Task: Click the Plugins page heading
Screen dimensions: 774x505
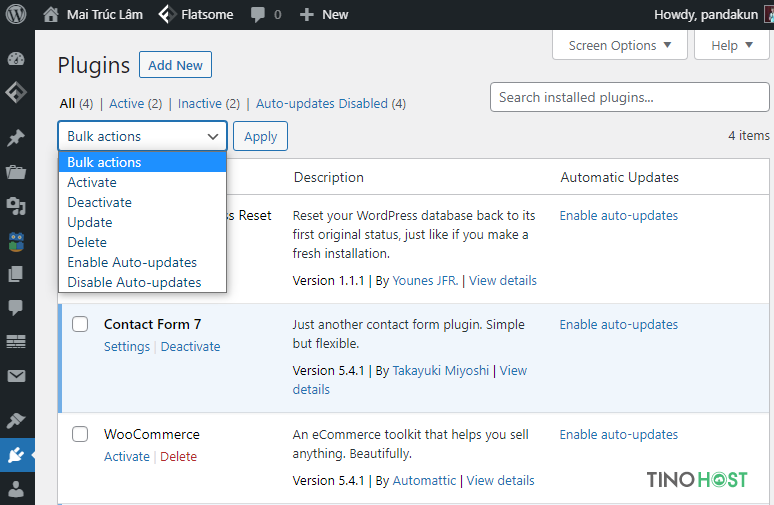Action: (x=94, y=65)
